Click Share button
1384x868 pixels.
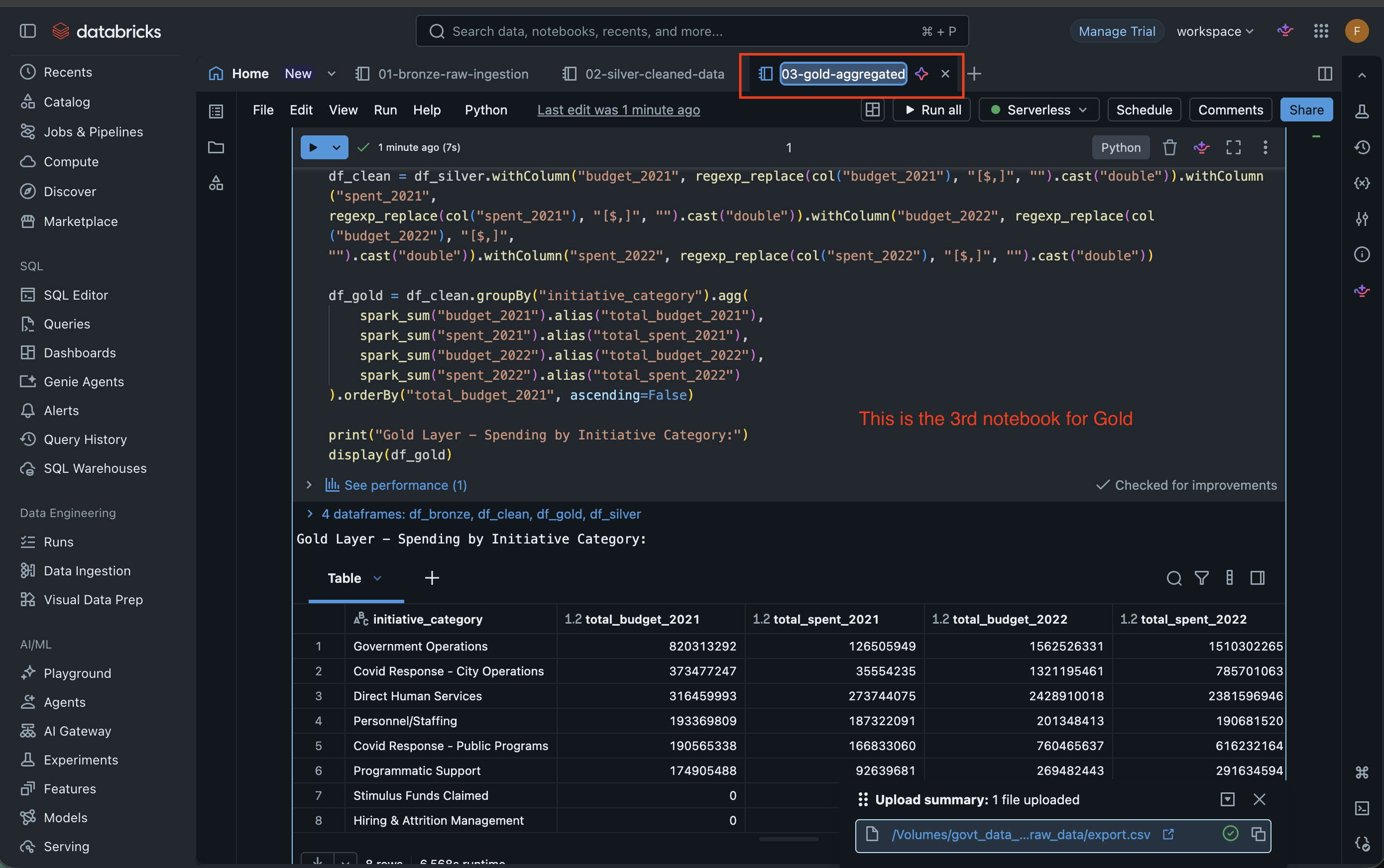pyautogui.click(x=1306, y=110)
